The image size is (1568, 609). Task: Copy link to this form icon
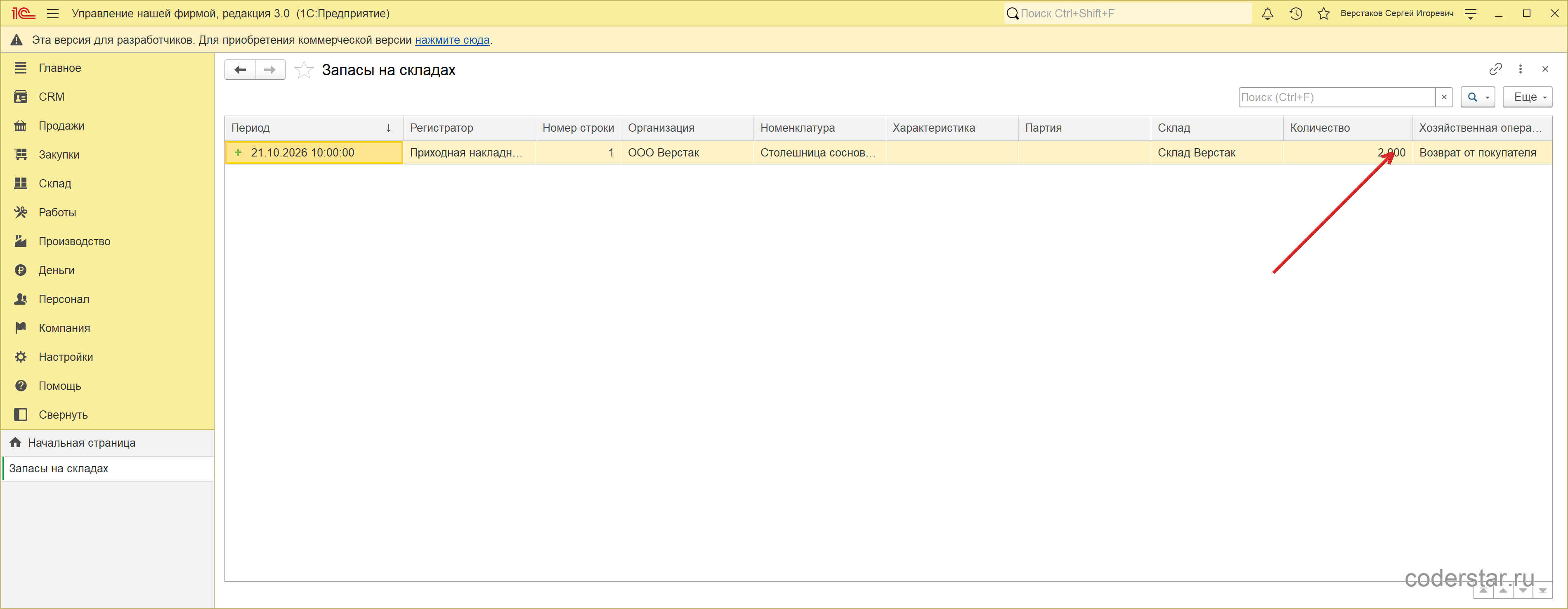(1495, 69)
